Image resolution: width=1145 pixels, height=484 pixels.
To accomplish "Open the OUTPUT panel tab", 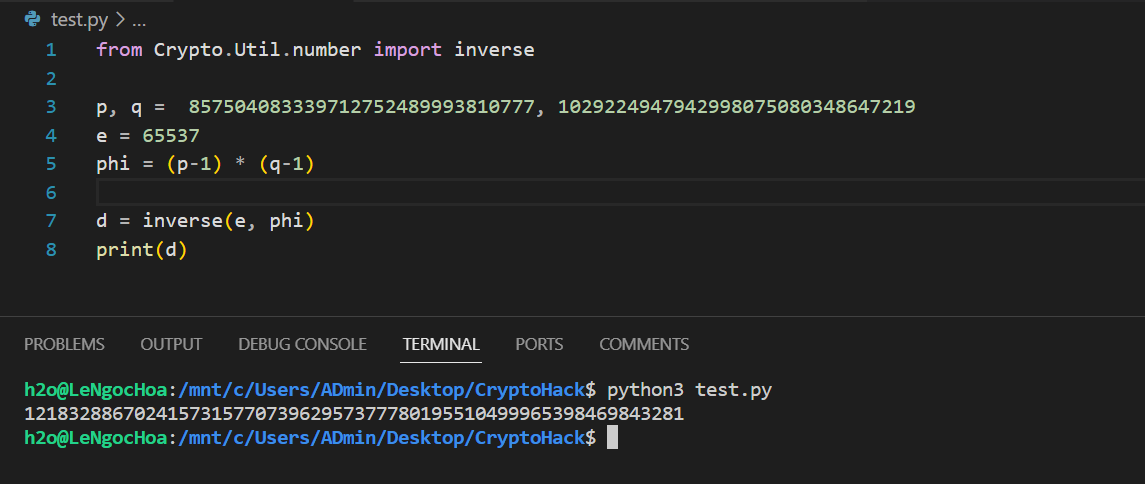I will pos(171,344).
